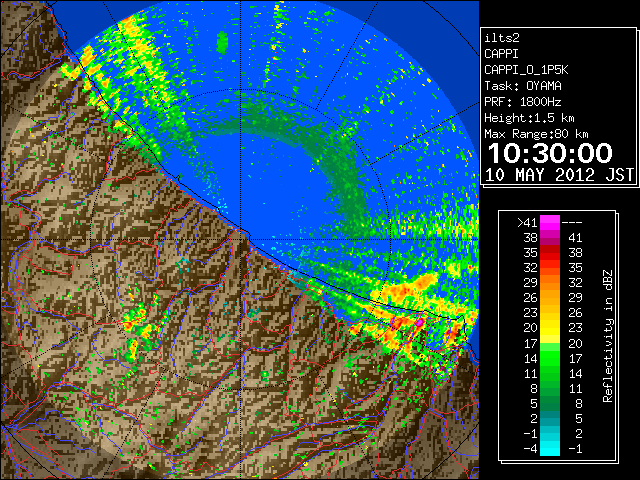Select the 'PRF: 1800Hz' text
Screen dimensions: 640x480
523,102
